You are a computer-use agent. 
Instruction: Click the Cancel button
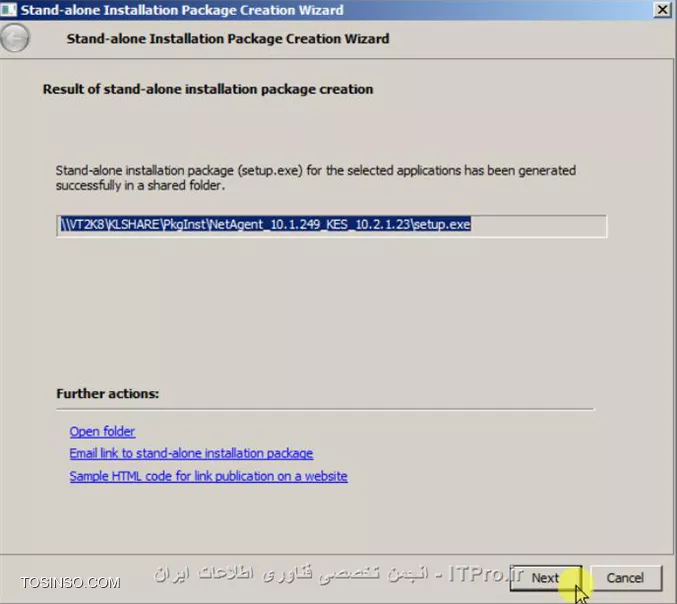(x=625, y=578)
